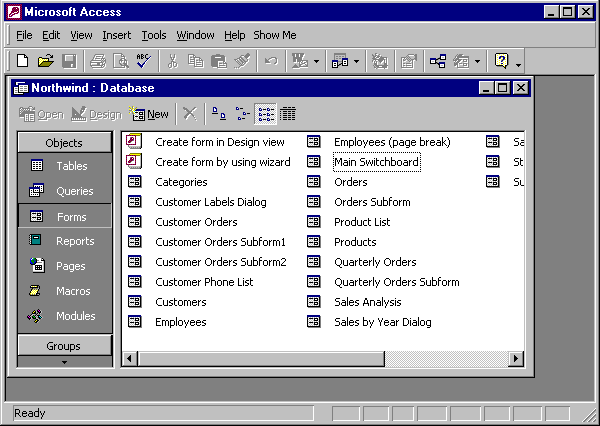This screenshot has height=426, width=600.
Task: Open a database with the folder icon
Action: pyautogui.click(x=46, y=61)
